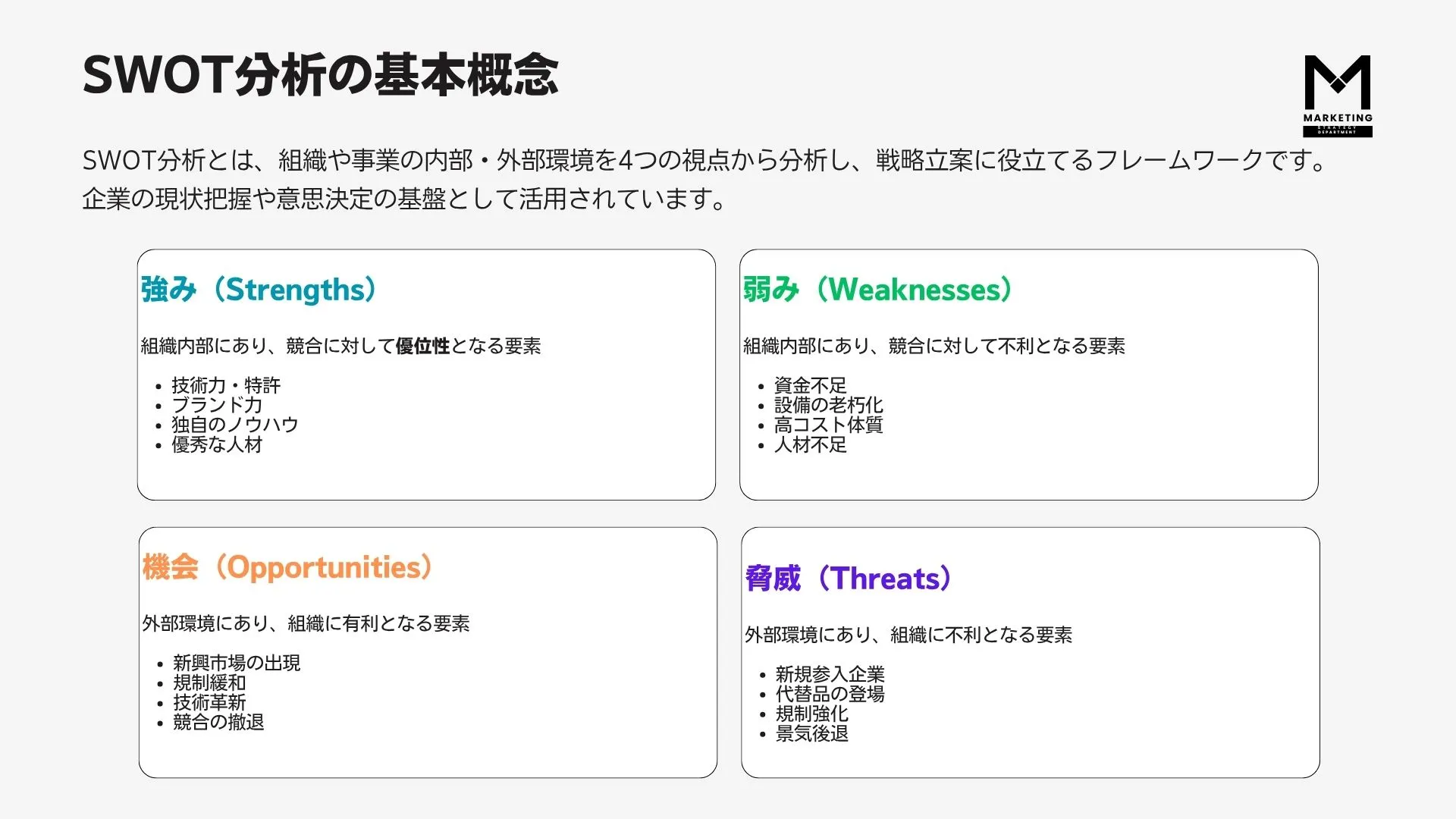
Task: Click the MARKETING label under logo
Action: pyautogui.click(x=1338, y=118)
